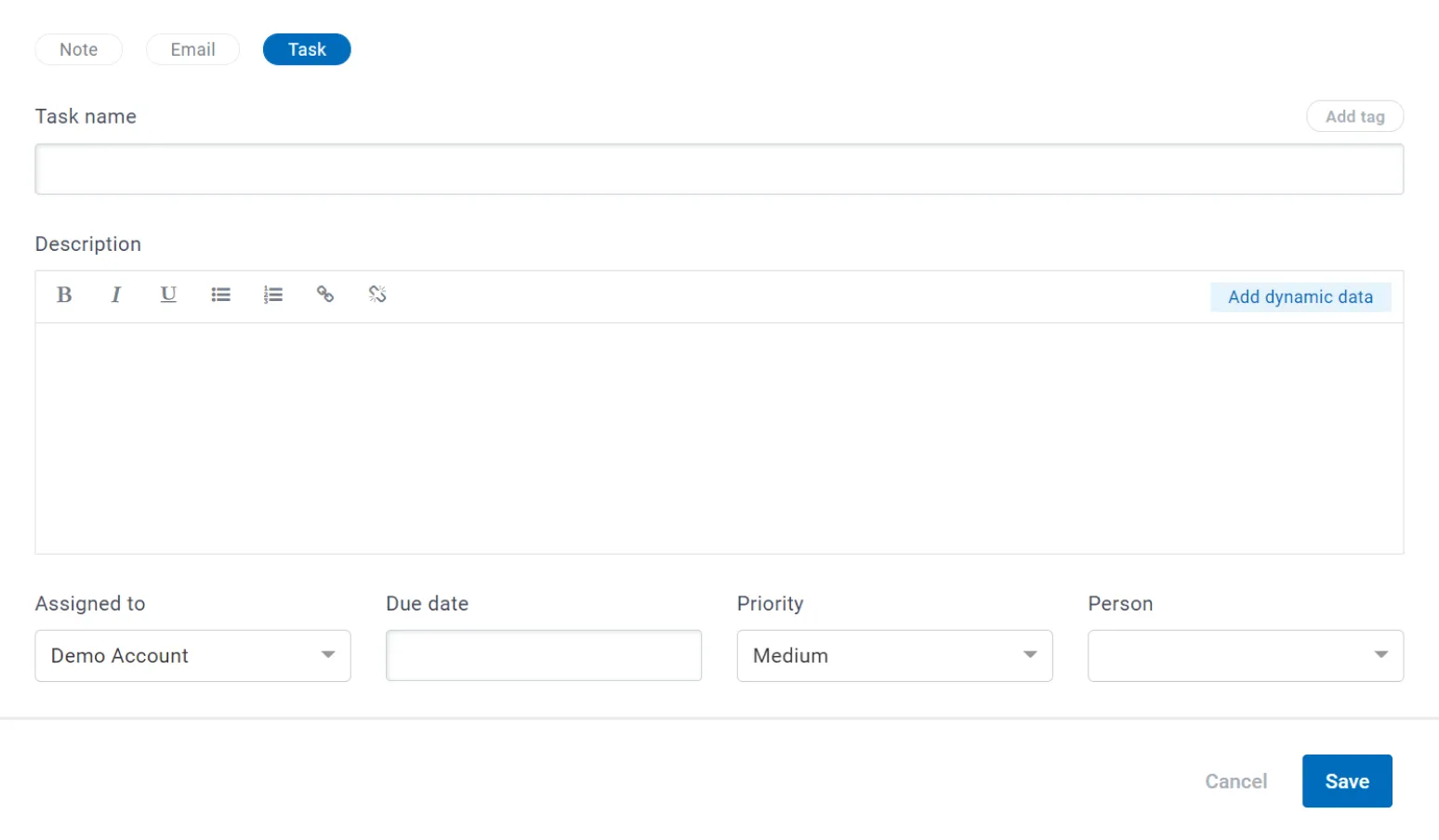This screenshot has height=840, width=1439.
Task: Open Add dynamic data option
Action: click(1300, 297)
